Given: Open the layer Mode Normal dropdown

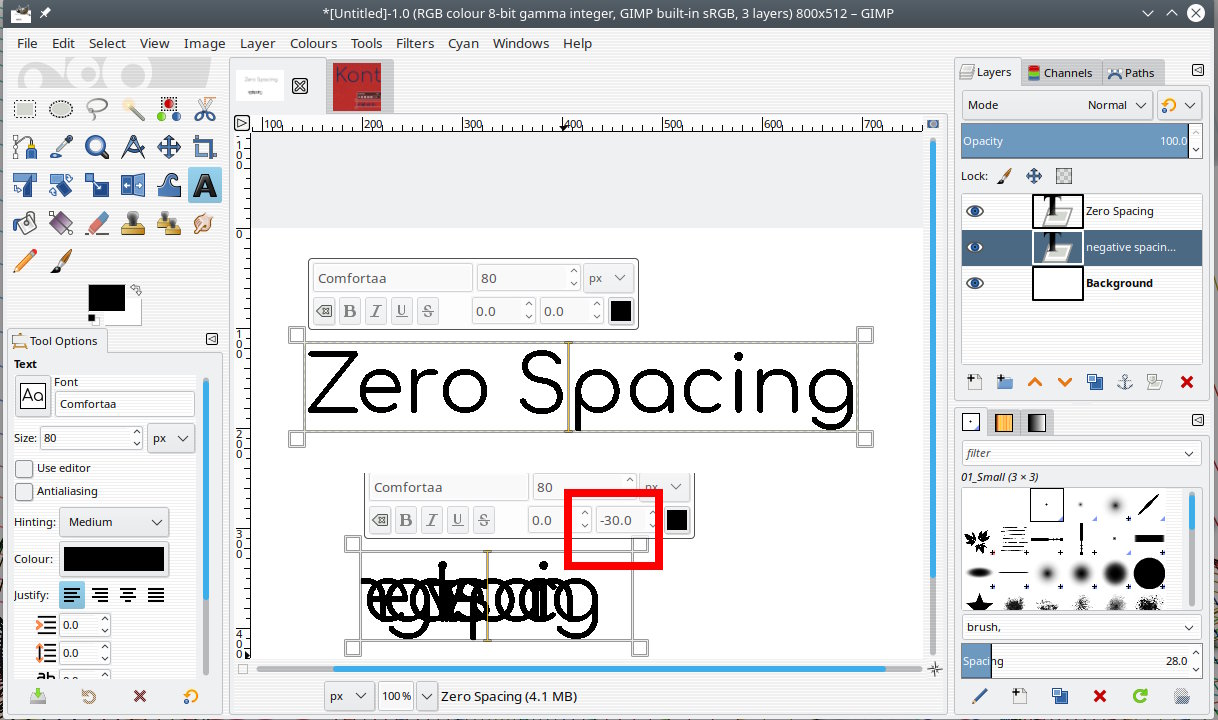Looking at the screenshot, I should click(1057, 105).
